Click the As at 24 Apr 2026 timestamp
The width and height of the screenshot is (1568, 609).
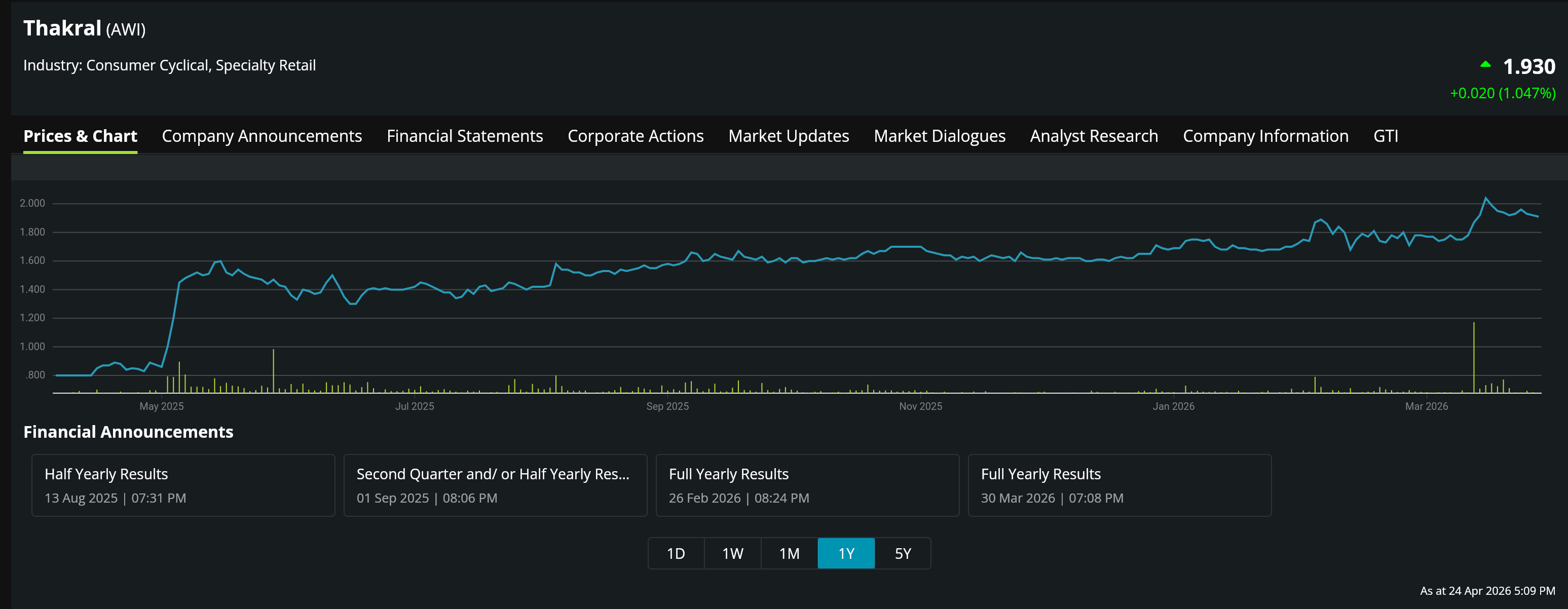click(x=1487, y=590)
